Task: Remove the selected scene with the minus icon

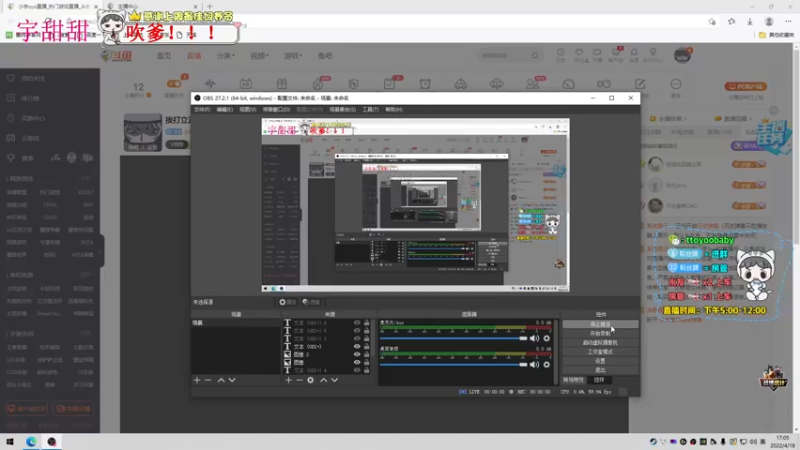Action: (x=208, y=380)
